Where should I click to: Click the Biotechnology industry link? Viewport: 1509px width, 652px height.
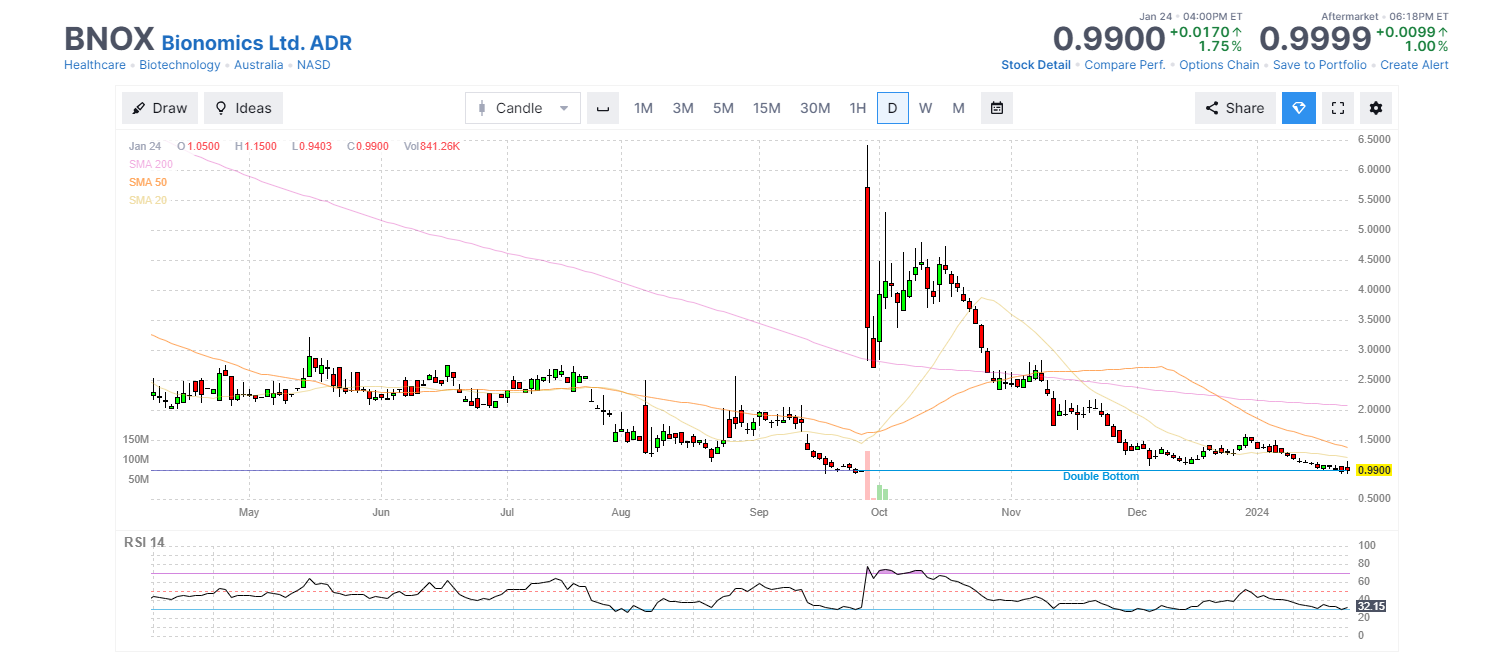[180, 65]
